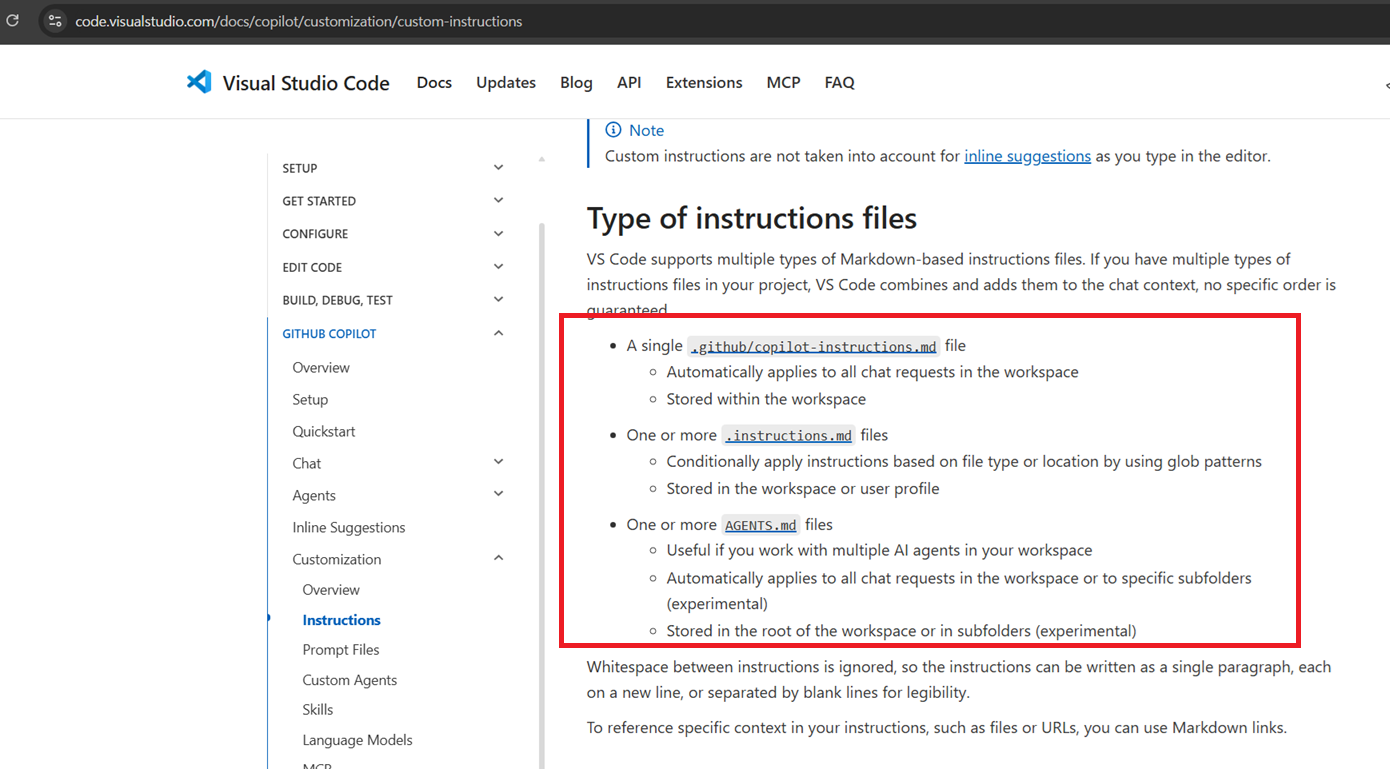Open the Updates menu item
This screenshot has width=1390, height=769.
[506, 83]
